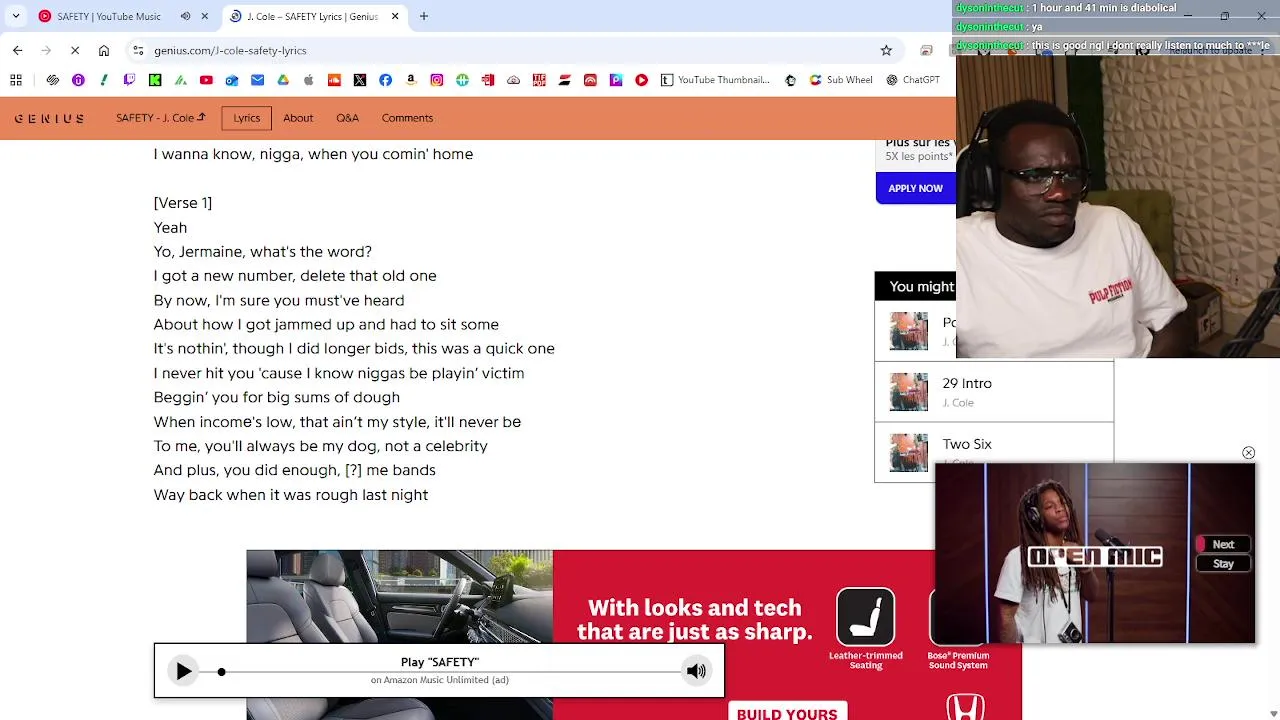The height and width of the screenshot is (720, 1280).
Task: Select the Comments nav tab
Action: click(407, 118)
